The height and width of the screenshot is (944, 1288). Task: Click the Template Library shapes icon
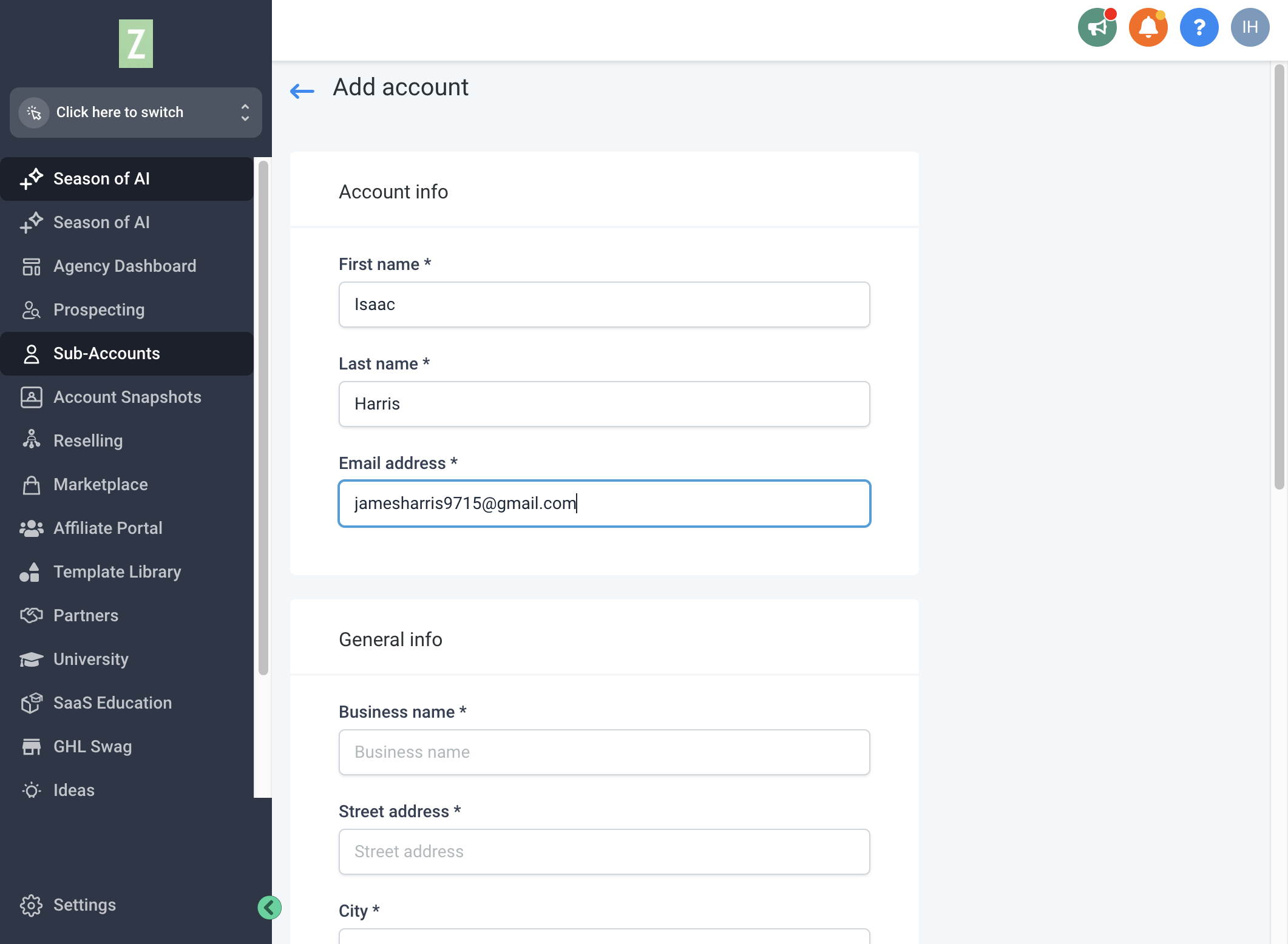pyautogui.click(x=30, y=572)
